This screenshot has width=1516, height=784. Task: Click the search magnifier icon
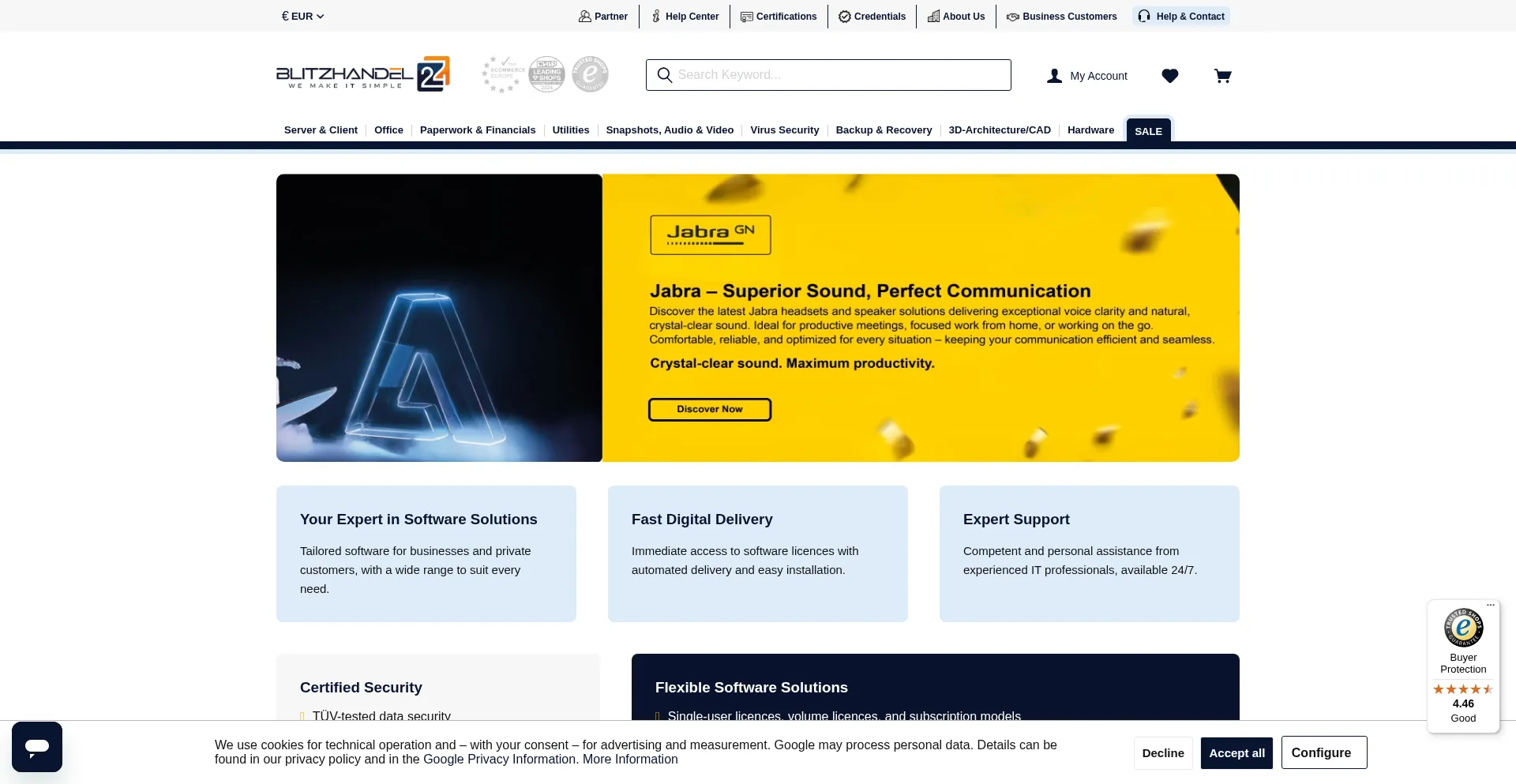coord(665,75)
